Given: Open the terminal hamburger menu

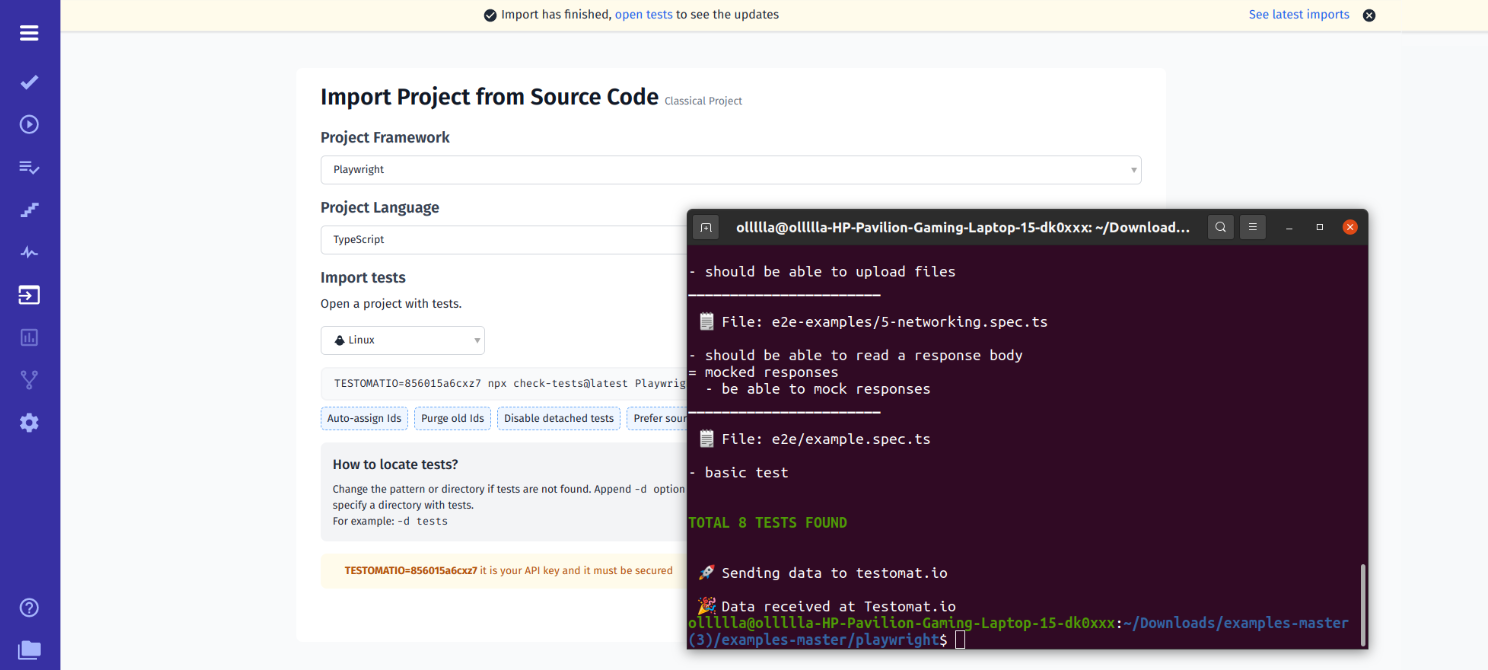Looking at the screenshot, I should 1252,227.
